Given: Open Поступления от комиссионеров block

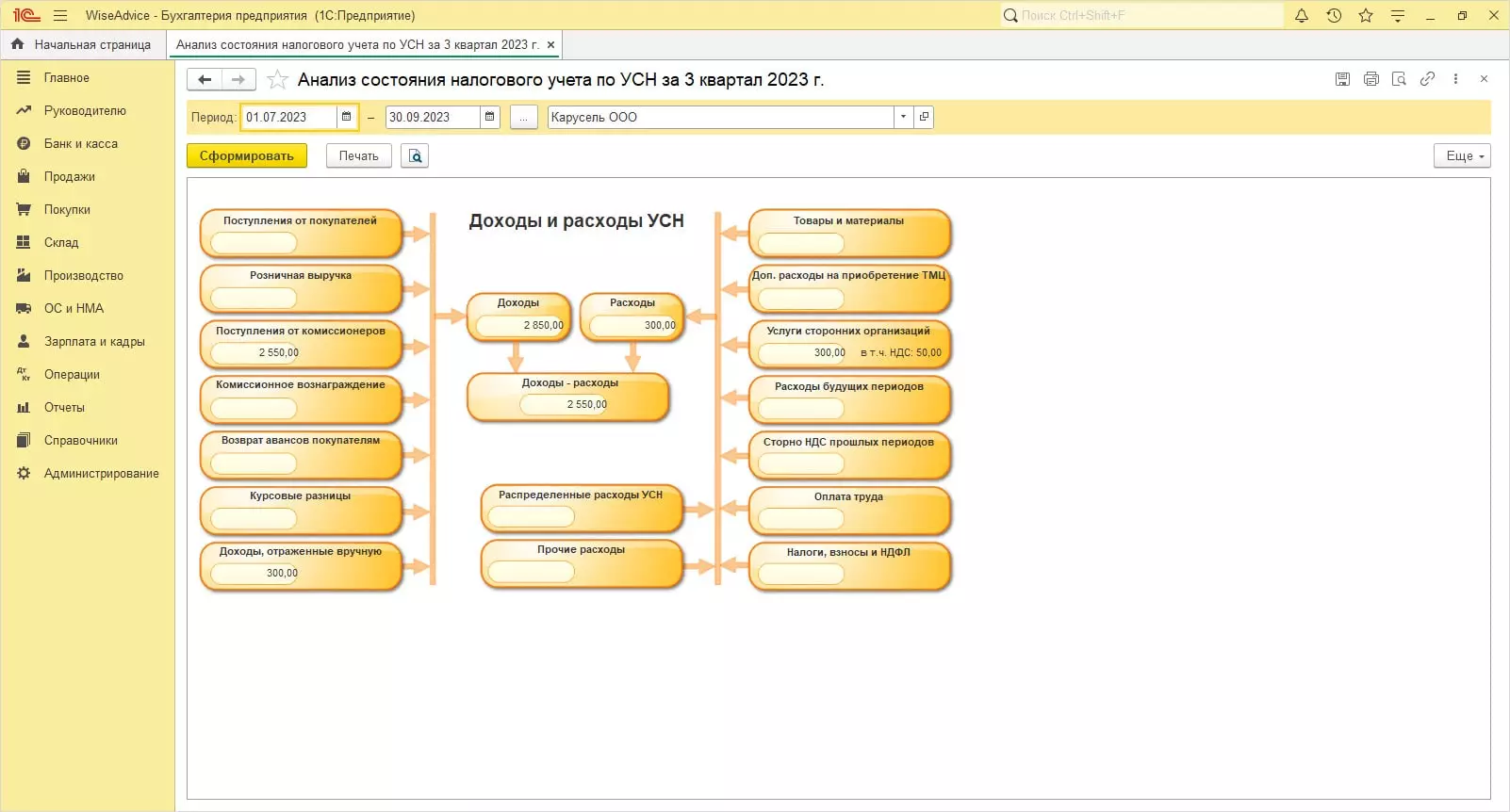Looking at the screenshot, I should pyautogui.click(x=301, y=343).
